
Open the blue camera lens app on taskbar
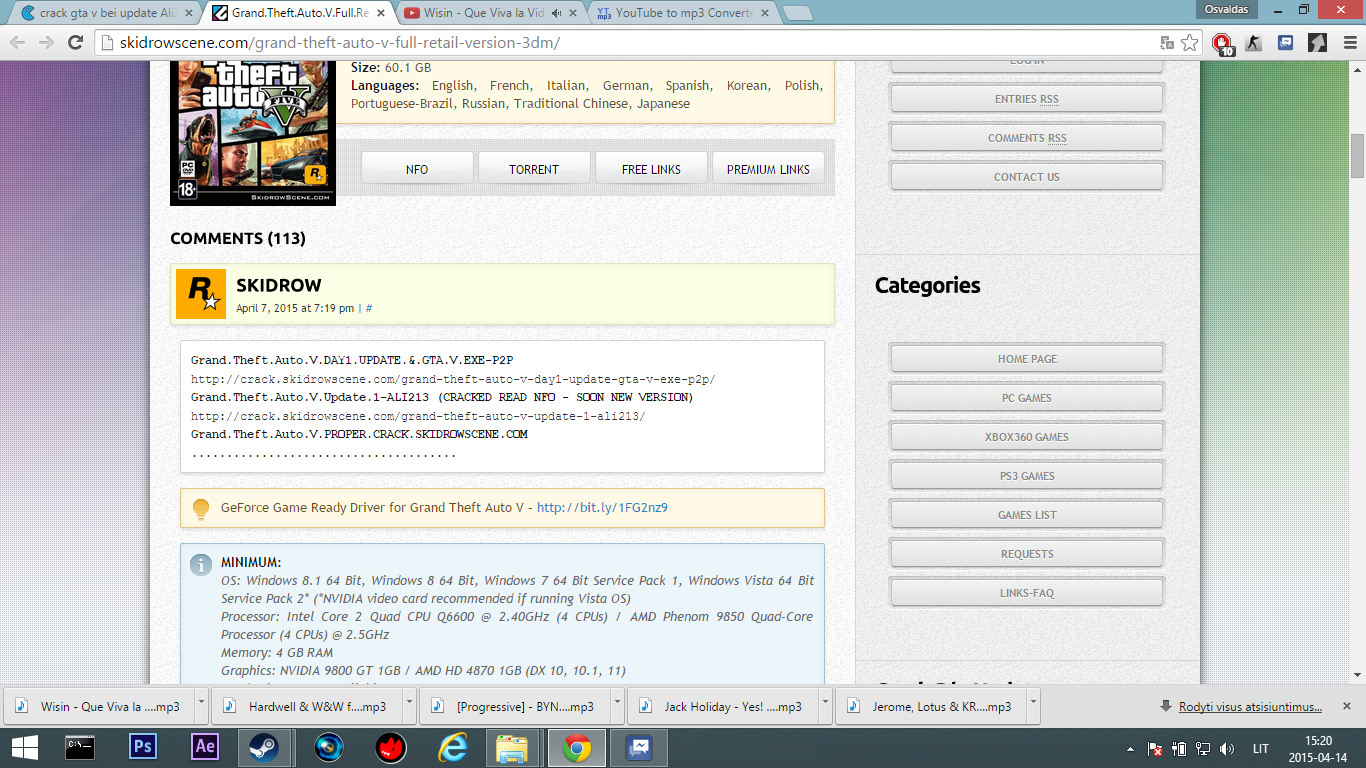(x=328, y=747)
